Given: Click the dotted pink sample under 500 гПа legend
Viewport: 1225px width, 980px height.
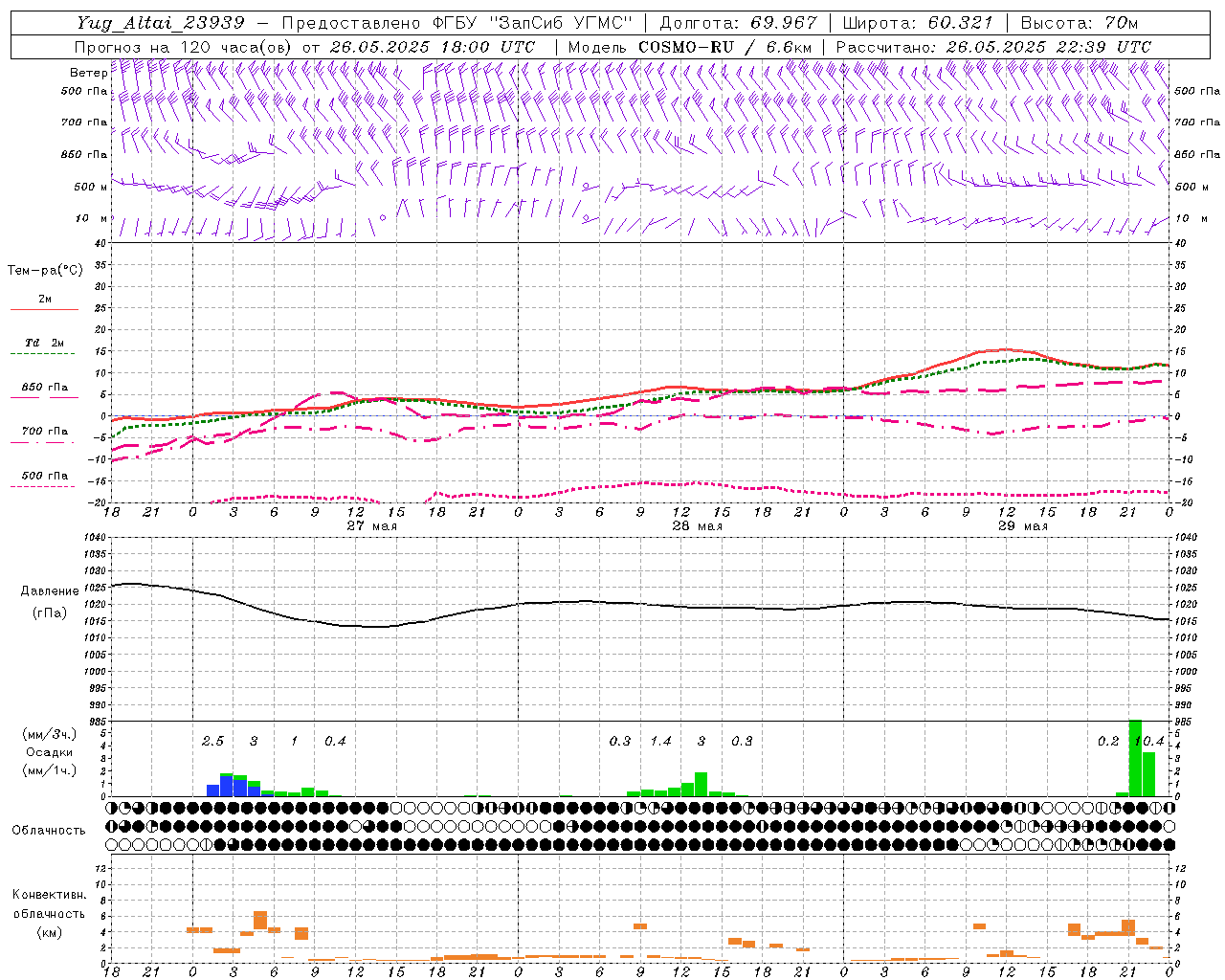Looking at the screenshot, I should pos(44,486).
